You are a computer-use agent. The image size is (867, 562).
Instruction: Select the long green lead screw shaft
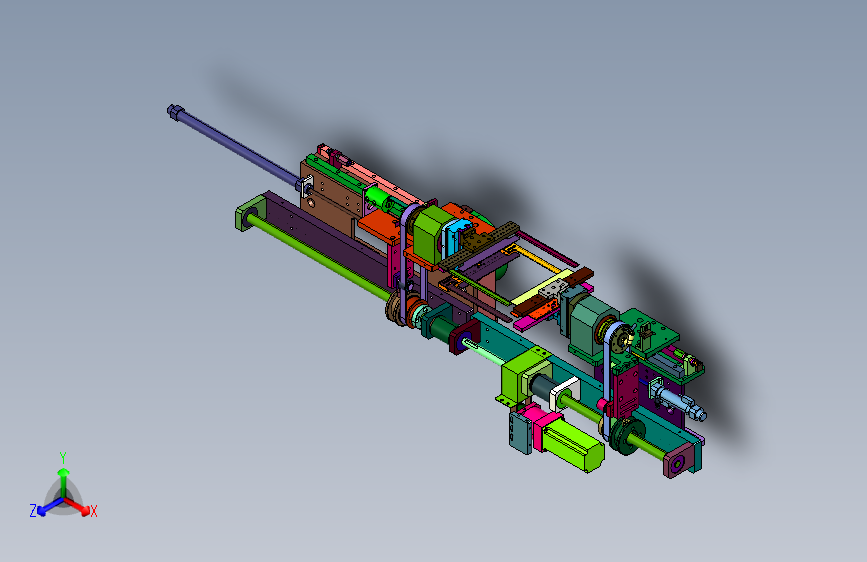coord(319,258)
